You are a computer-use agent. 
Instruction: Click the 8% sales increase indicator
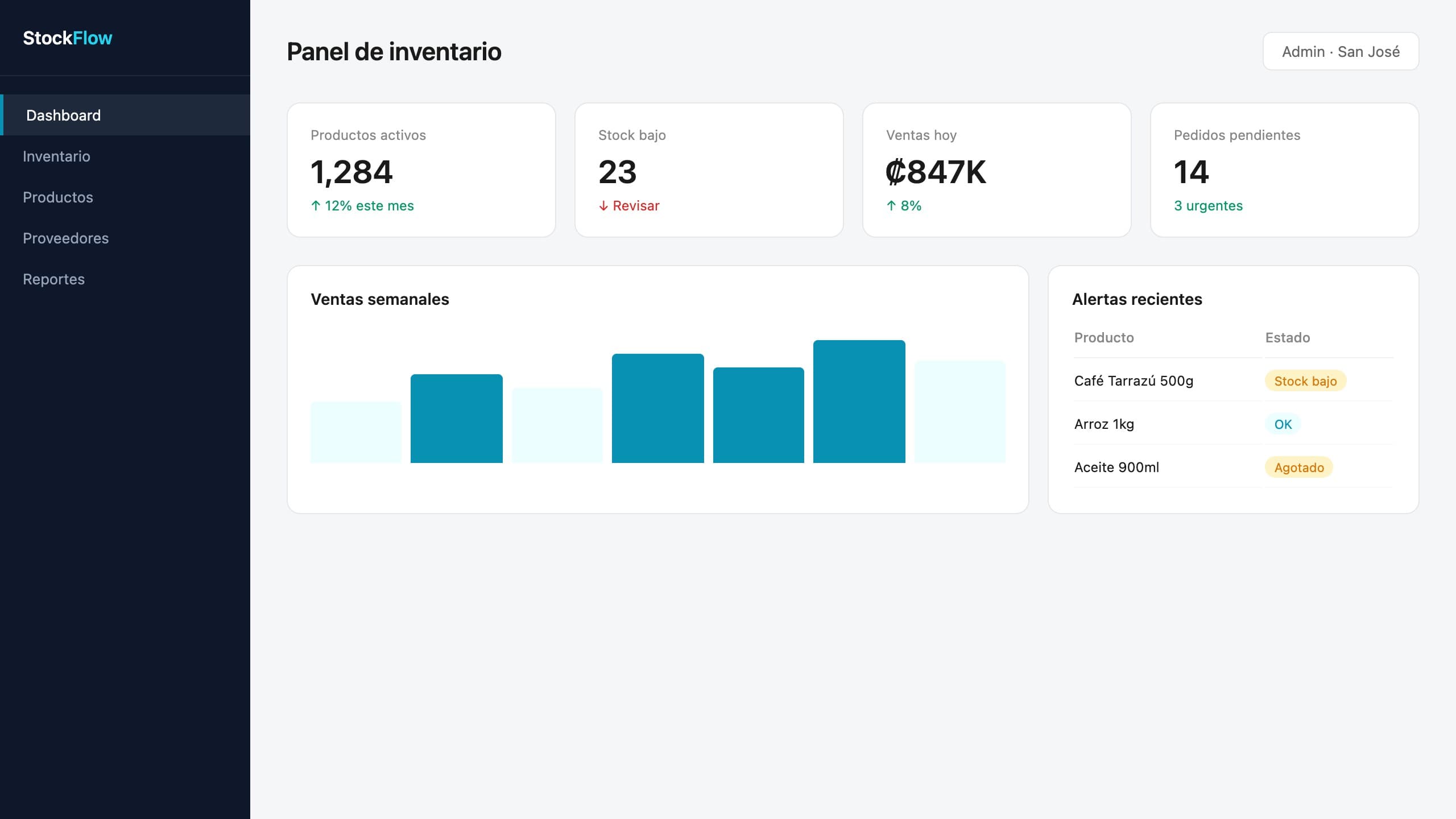(x=904, y=206)
